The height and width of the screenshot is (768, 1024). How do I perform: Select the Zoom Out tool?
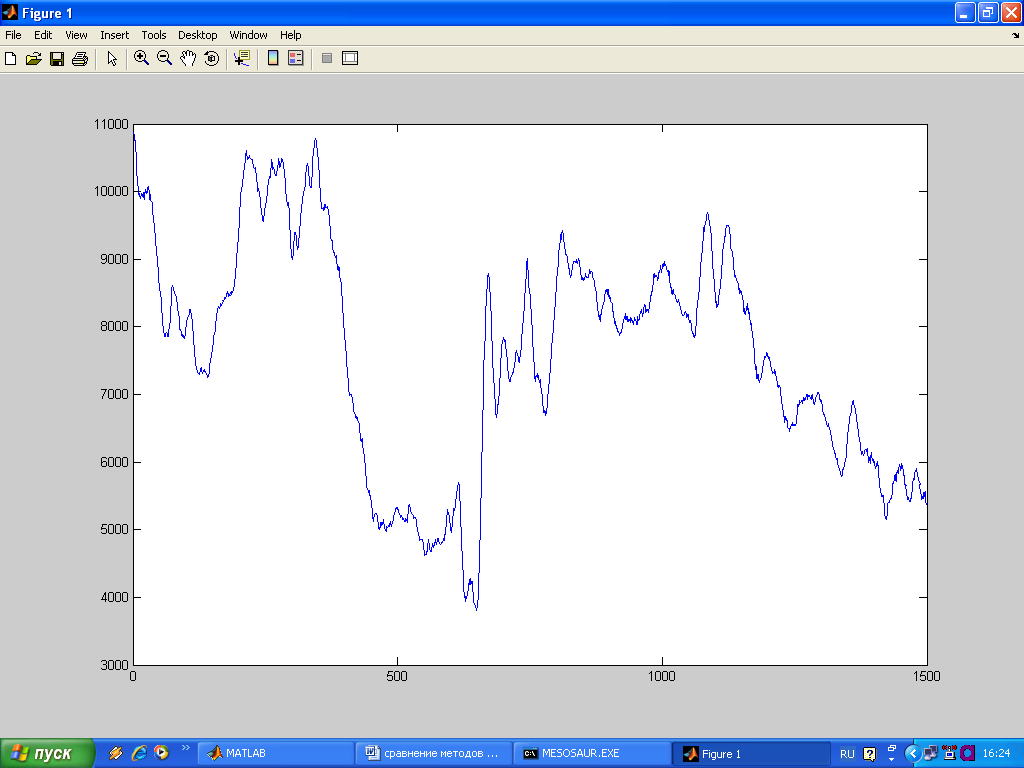165,59
